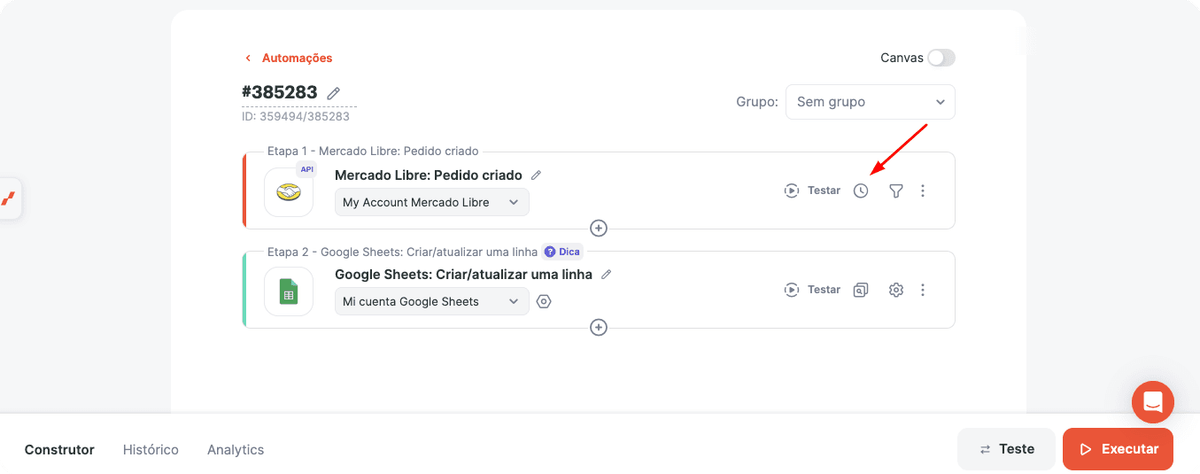Click the API badge on Mercado Libre
The height and width of the screenshot is (474, 1200).
(x=307, y=169)
